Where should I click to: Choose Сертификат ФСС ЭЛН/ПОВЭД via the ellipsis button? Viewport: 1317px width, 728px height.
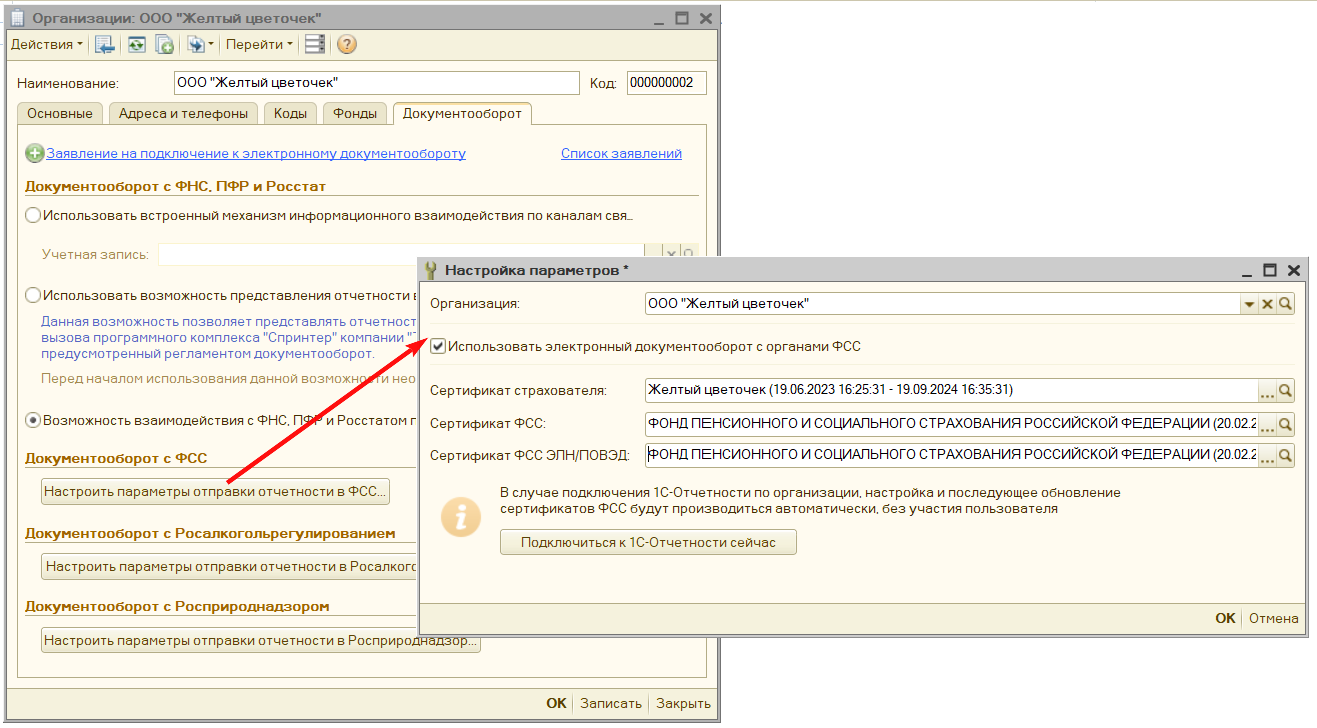1267,456
